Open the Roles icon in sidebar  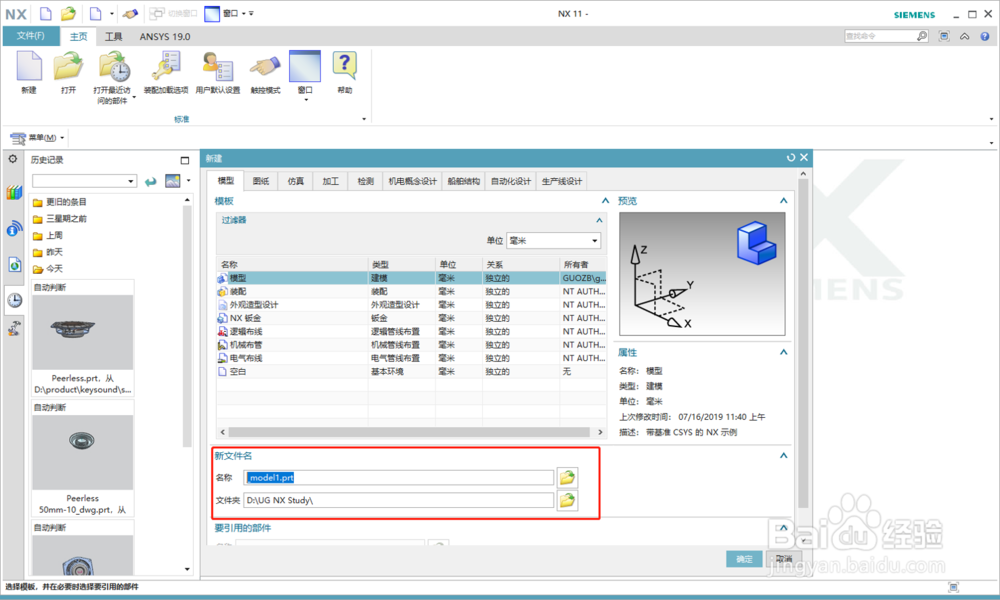14,328
